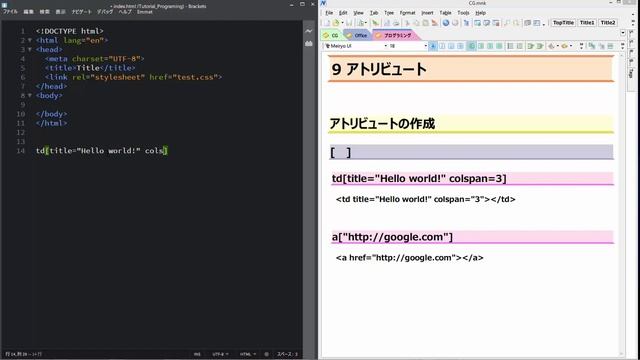Click the gray globe icon in note toolbar

point(455,23)
